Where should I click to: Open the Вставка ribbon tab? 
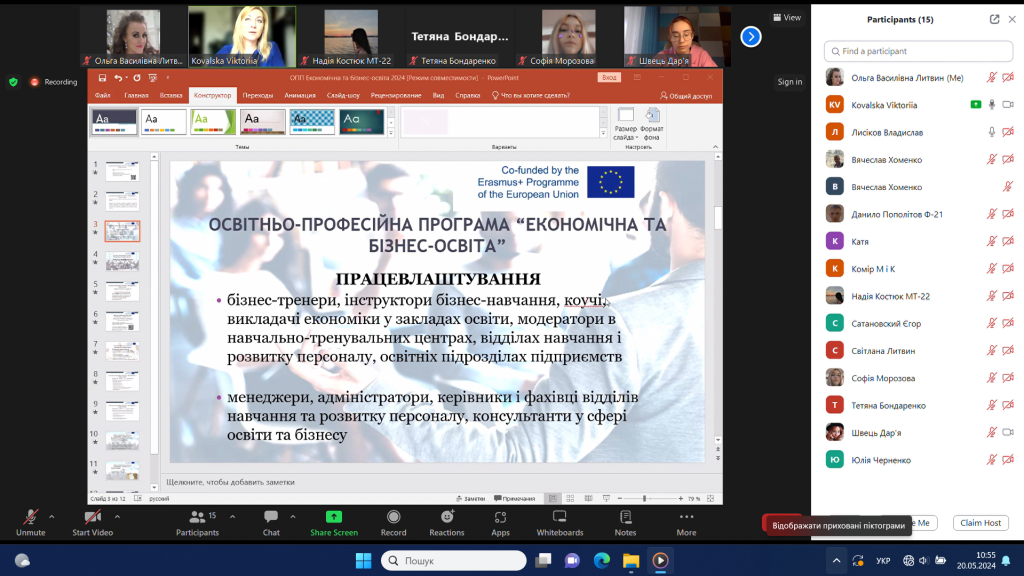(171, 95)
